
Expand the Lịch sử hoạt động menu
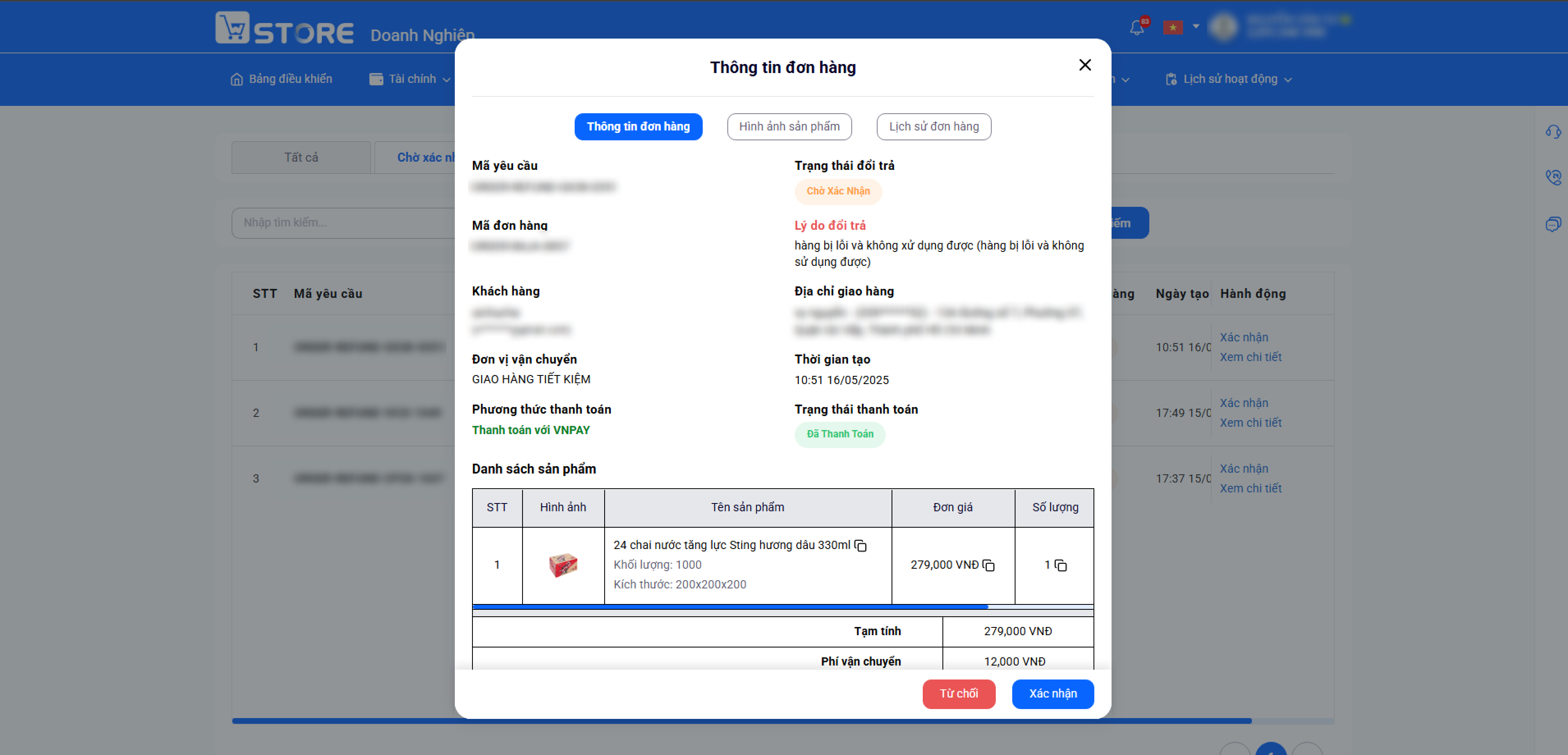click(x=1229, y=79)
